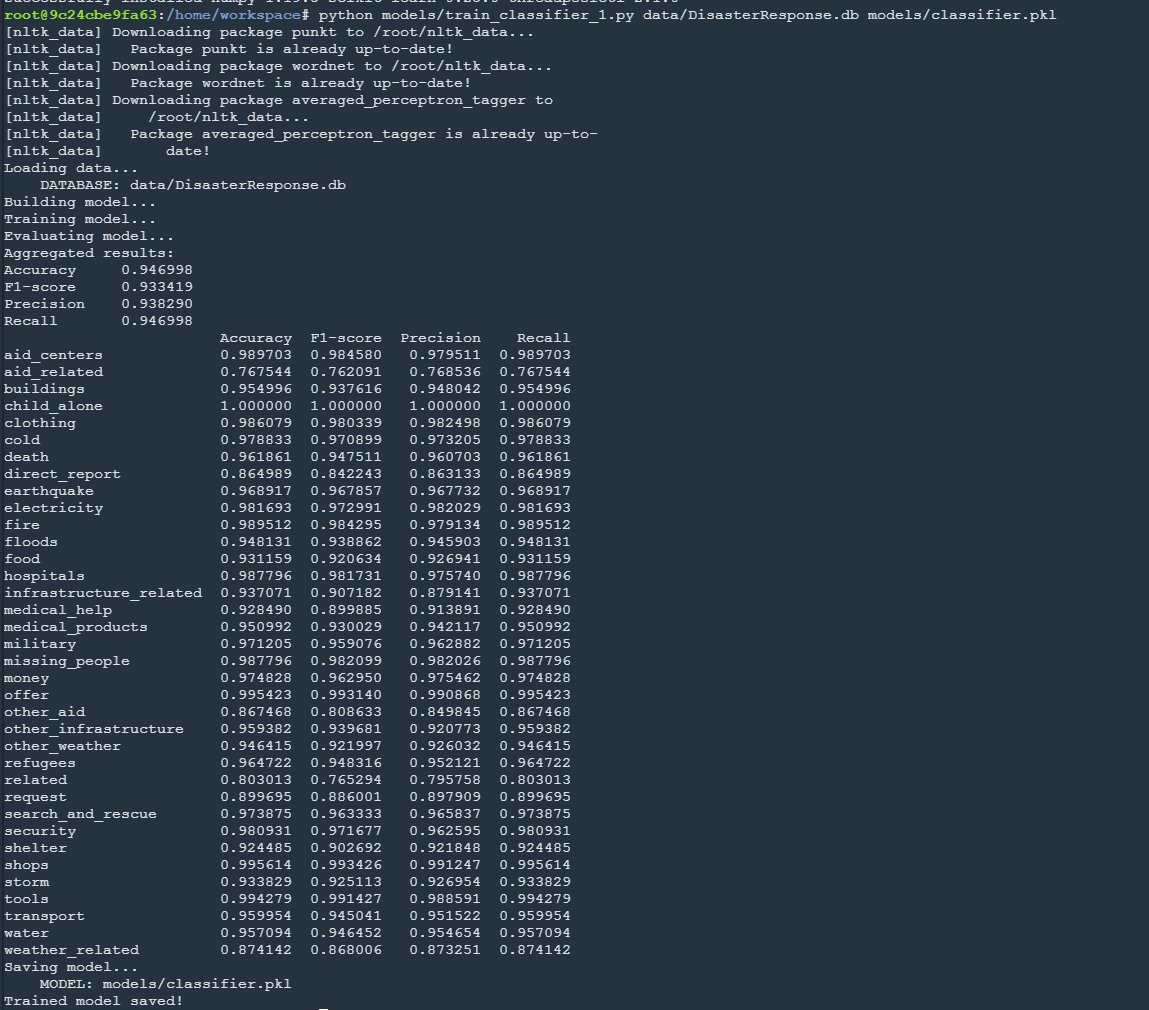Click the 'Building model...' line
The height and width of the screenshot is (1010, 1149).
click(79, 202)
